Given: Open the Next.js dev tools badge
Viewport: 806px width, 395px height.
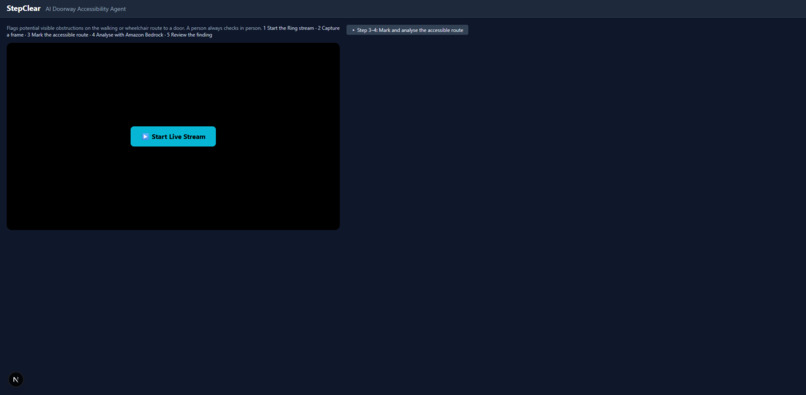Looking at the screenshot, I should pyautogui.click(x=16, y=380).
